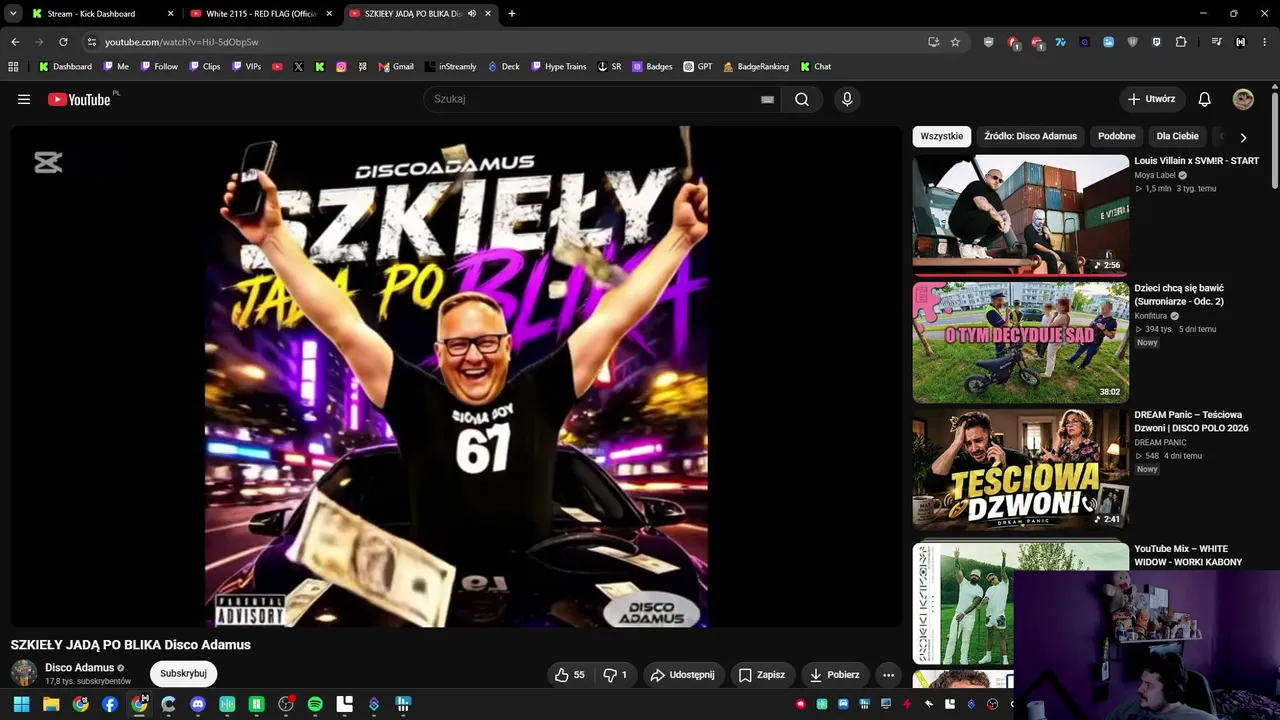Open the YouTube bookmark icon
The width and height of the screenshot is (1280, 720).
(277, 67)
